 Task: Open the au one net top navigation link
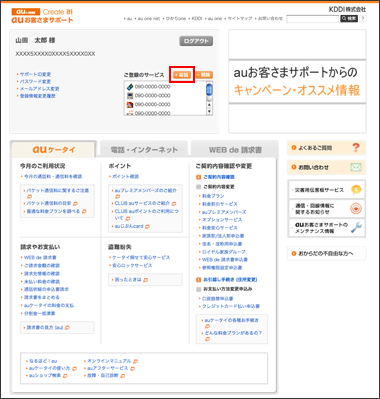click(149, 19)
